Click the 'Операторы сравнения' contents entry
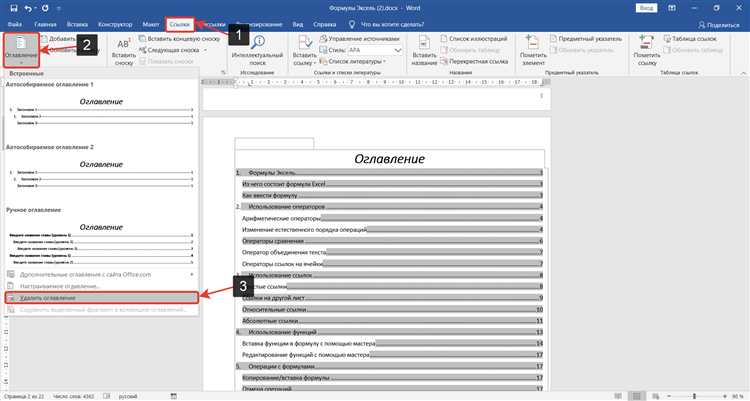The image size is (750, 401). tap(392, 241)
